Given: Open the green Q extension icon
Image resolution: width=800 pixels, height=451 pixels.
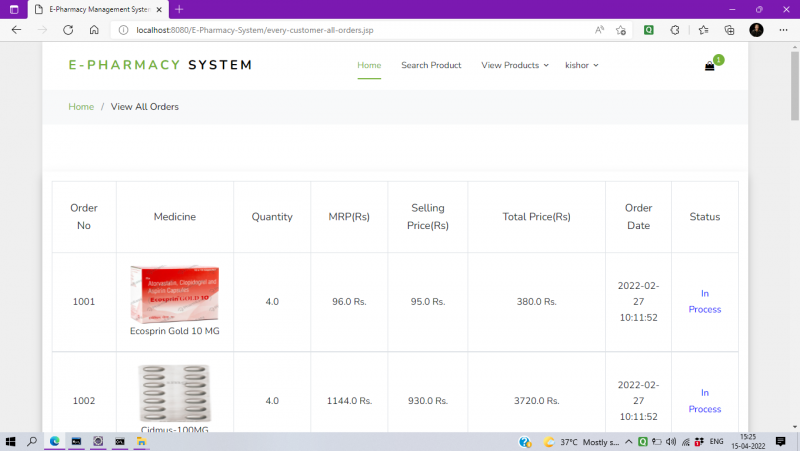Looking at the screenshot, I should 648,30.
